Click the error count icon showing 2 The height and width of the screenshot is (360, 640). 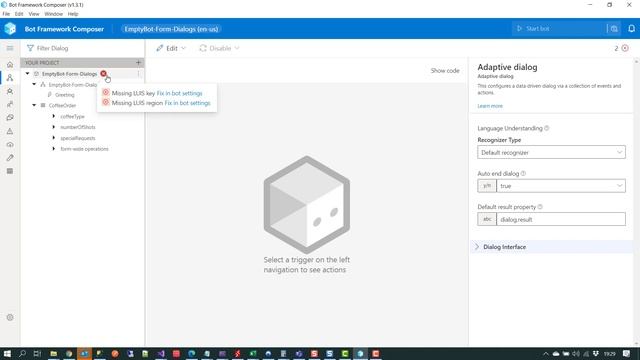625,48
